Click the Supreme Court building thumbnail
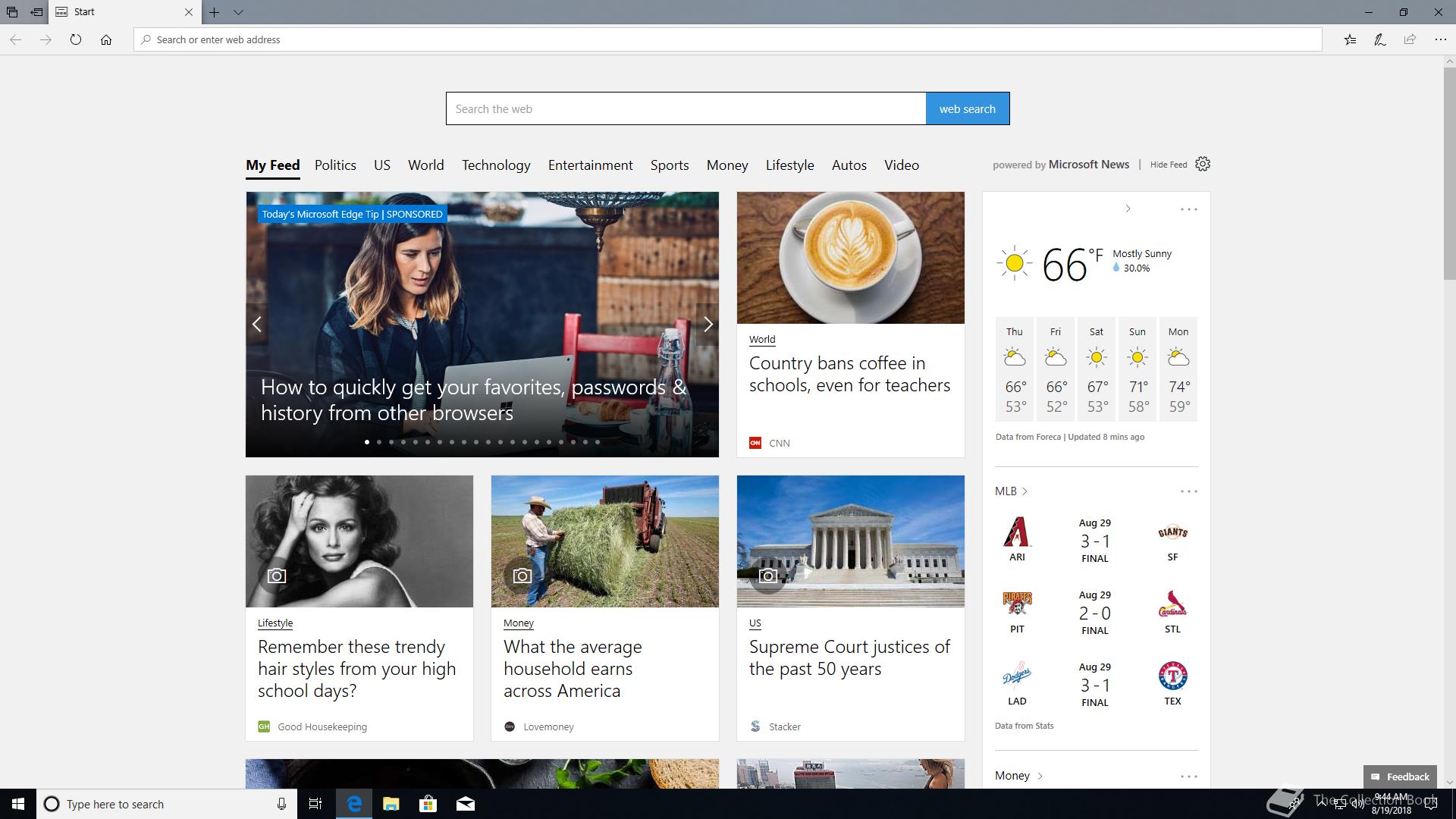 pyautogui.click(x=851, y=541)
